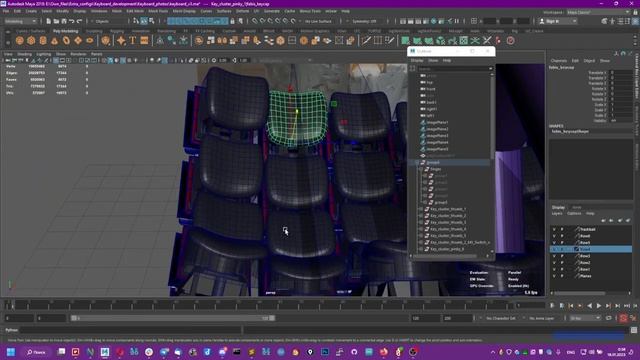This screenshot has height=360, width=640.
Task: Click the first green UV shelf icon
Action: [x=405, y=40]
